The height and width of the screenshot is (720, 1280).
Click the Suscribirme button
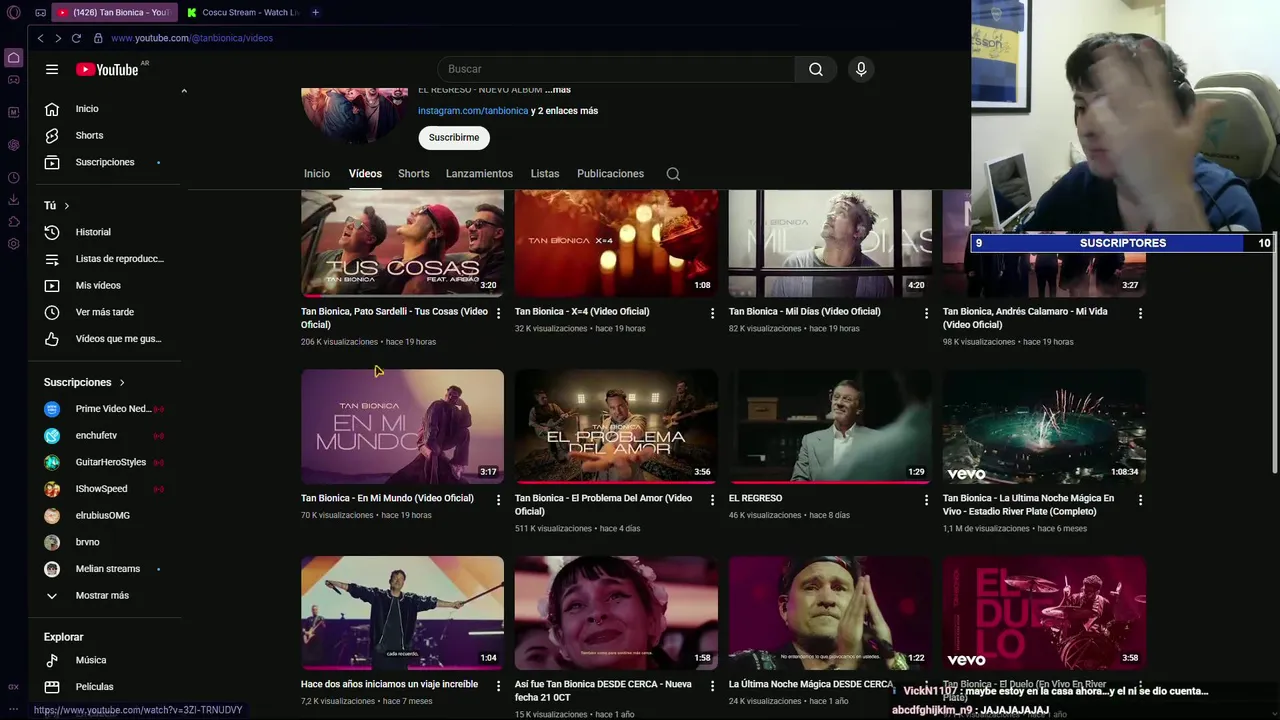point(454,137)
